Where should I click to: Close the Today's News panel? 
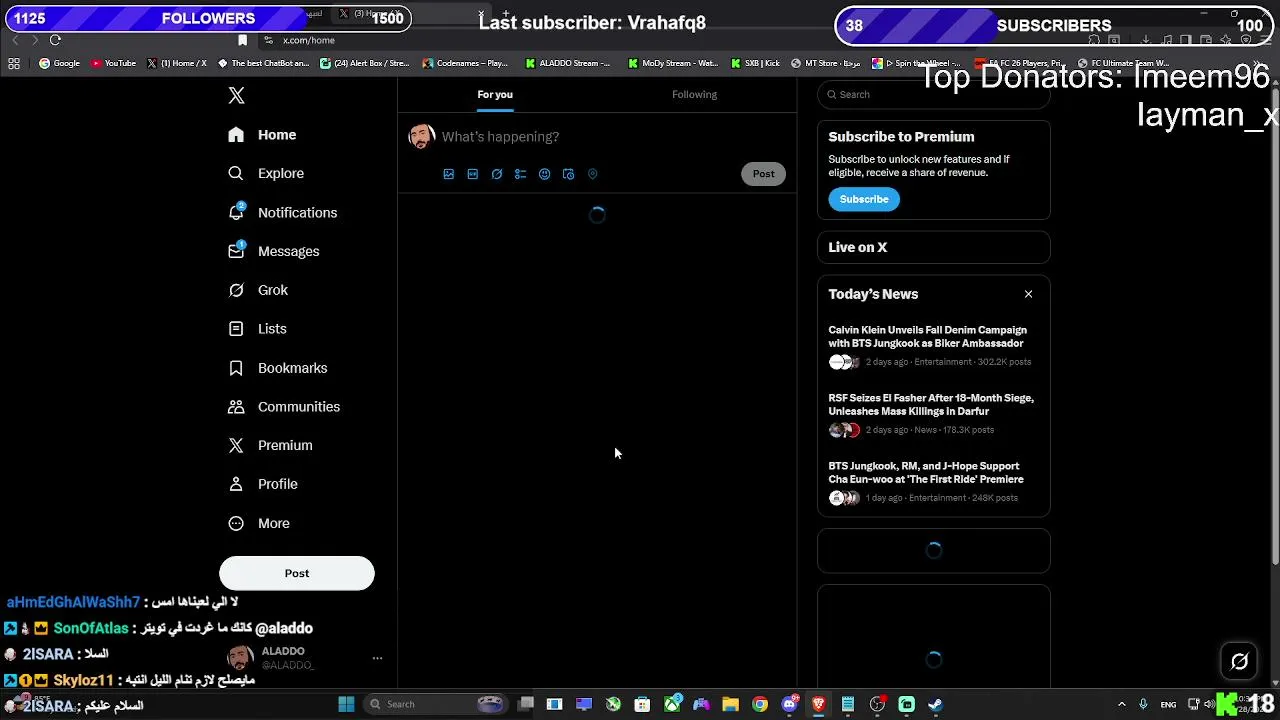pos(1028,294)
